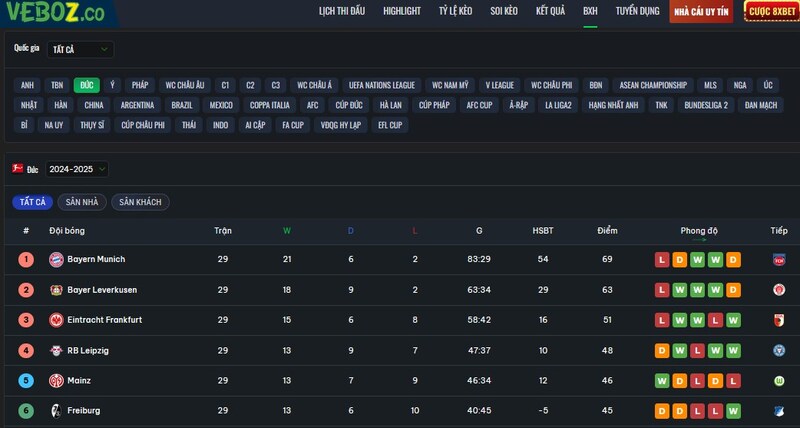This screenshot has width=800, height=428.
Task: Open the HIGHLIGHT menu item
Action: (x=402, y=11)
